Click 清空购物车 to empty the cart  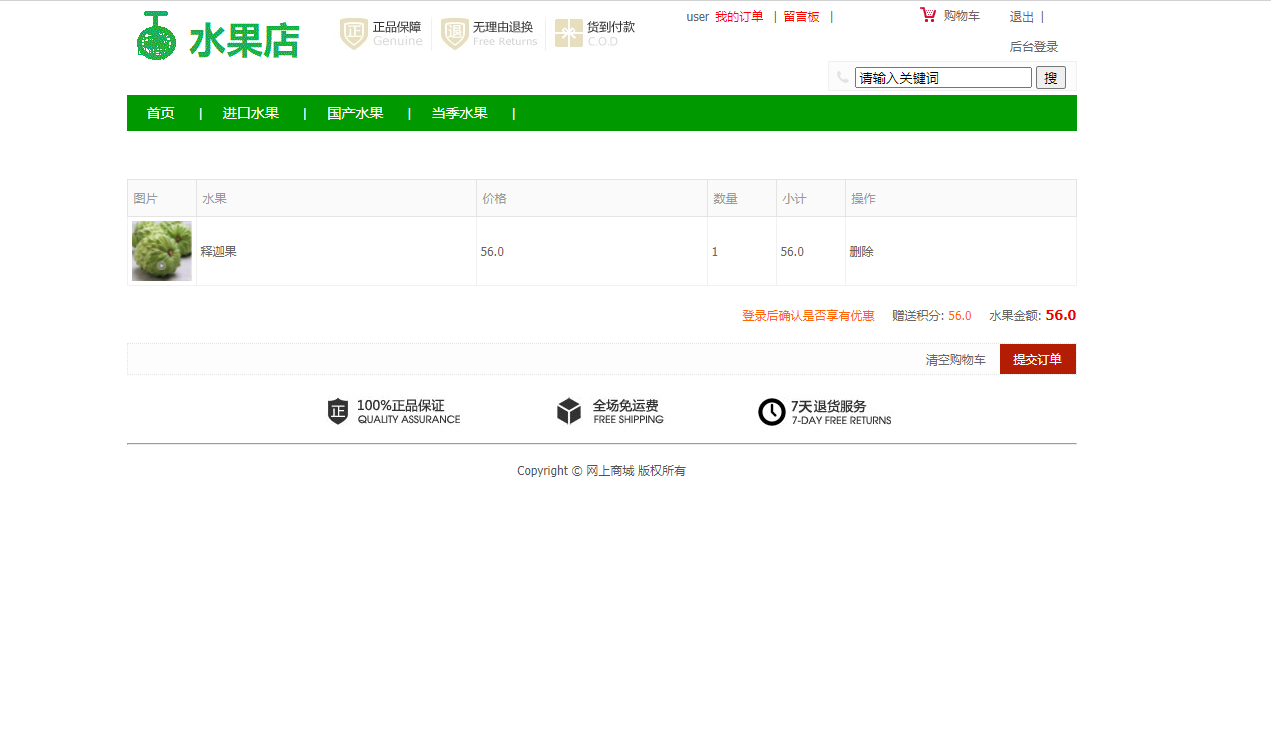[956, 360]
